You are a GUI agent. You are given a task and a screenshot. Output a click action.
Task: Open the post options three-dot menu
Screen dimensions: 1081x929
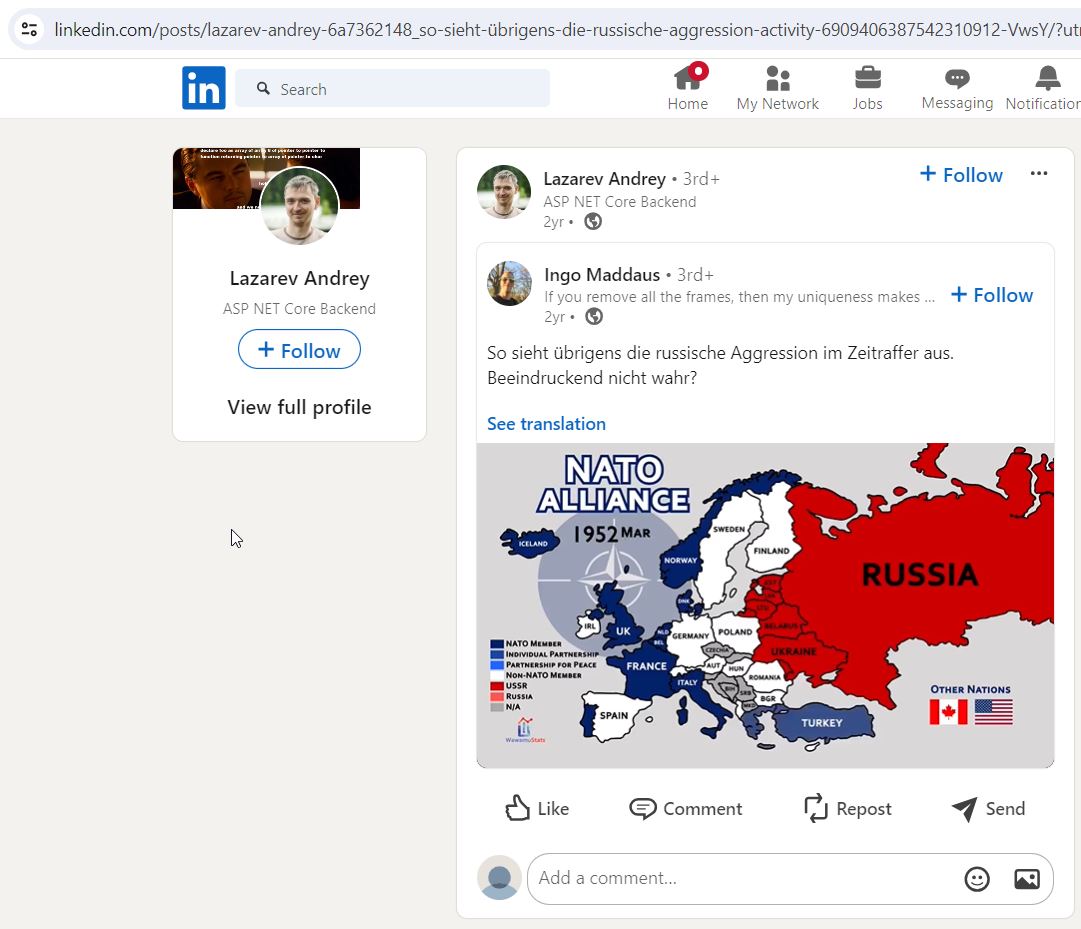pyautogui.click(x=1038, y=174)
